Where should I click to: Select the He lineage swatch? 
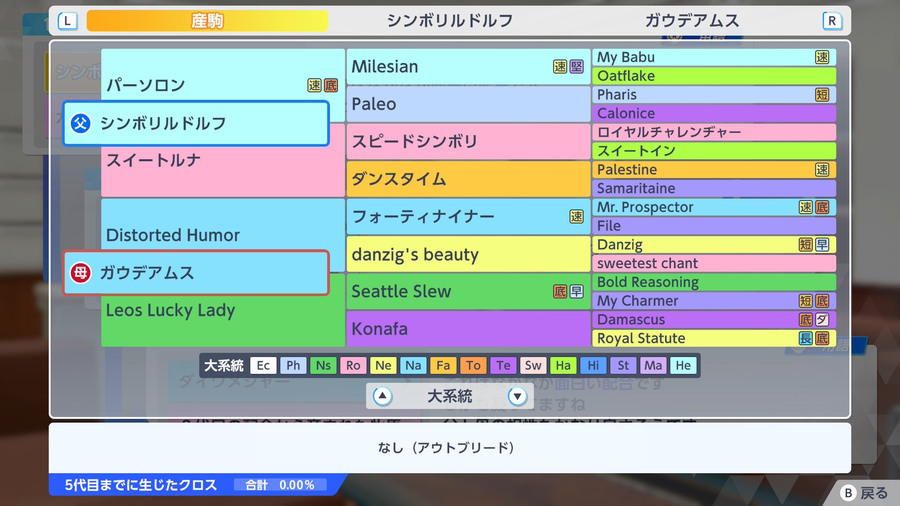point(683,365)
